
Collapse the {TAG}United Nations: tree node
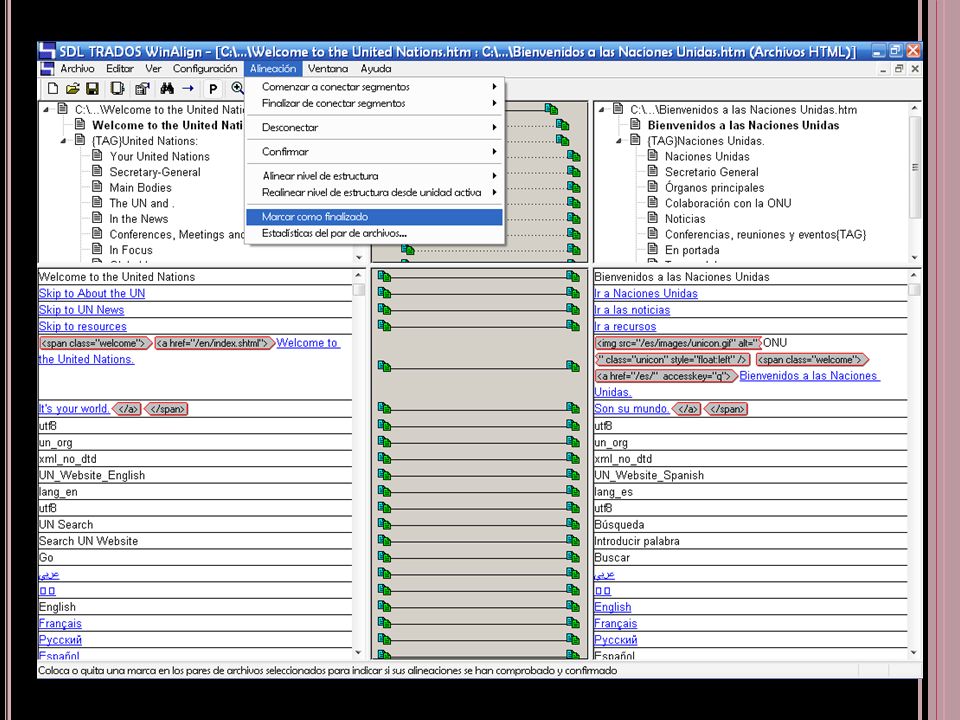click(x=63, y=141)
